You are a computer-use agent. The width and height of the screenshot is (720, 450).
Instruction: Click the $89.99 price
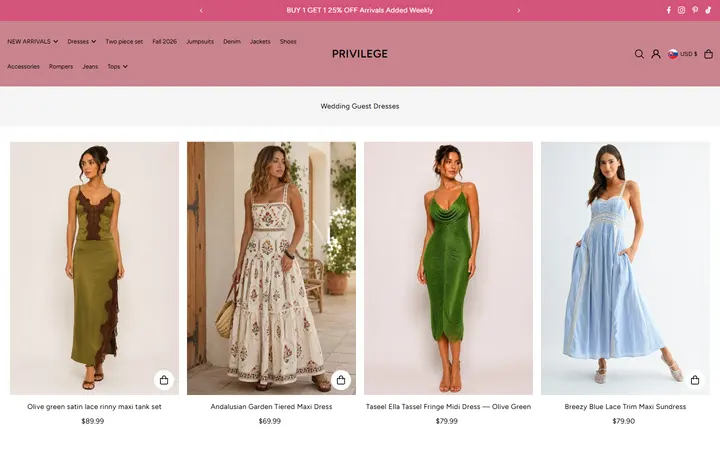click(93, 421)
